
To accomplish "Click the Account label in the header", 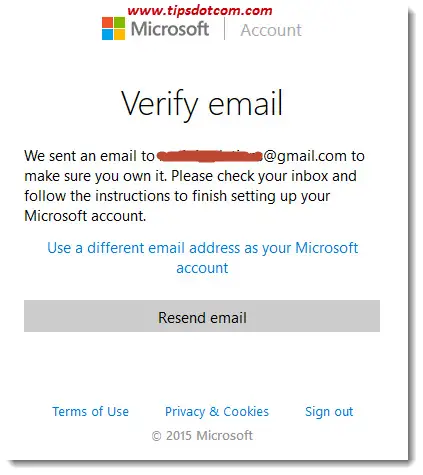I will pos(271,30).
